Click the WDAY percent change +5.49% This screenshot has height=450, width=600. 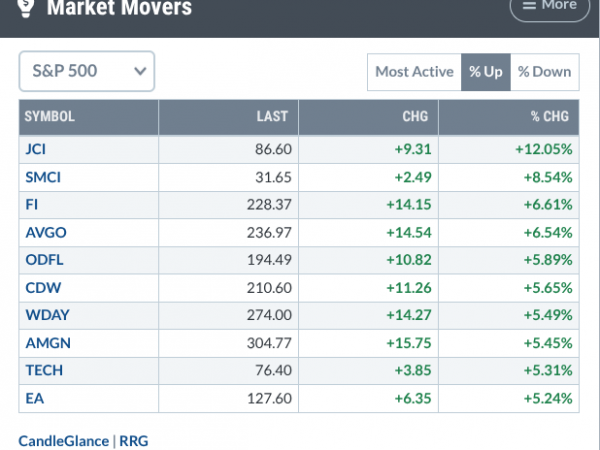pos(548,315)
